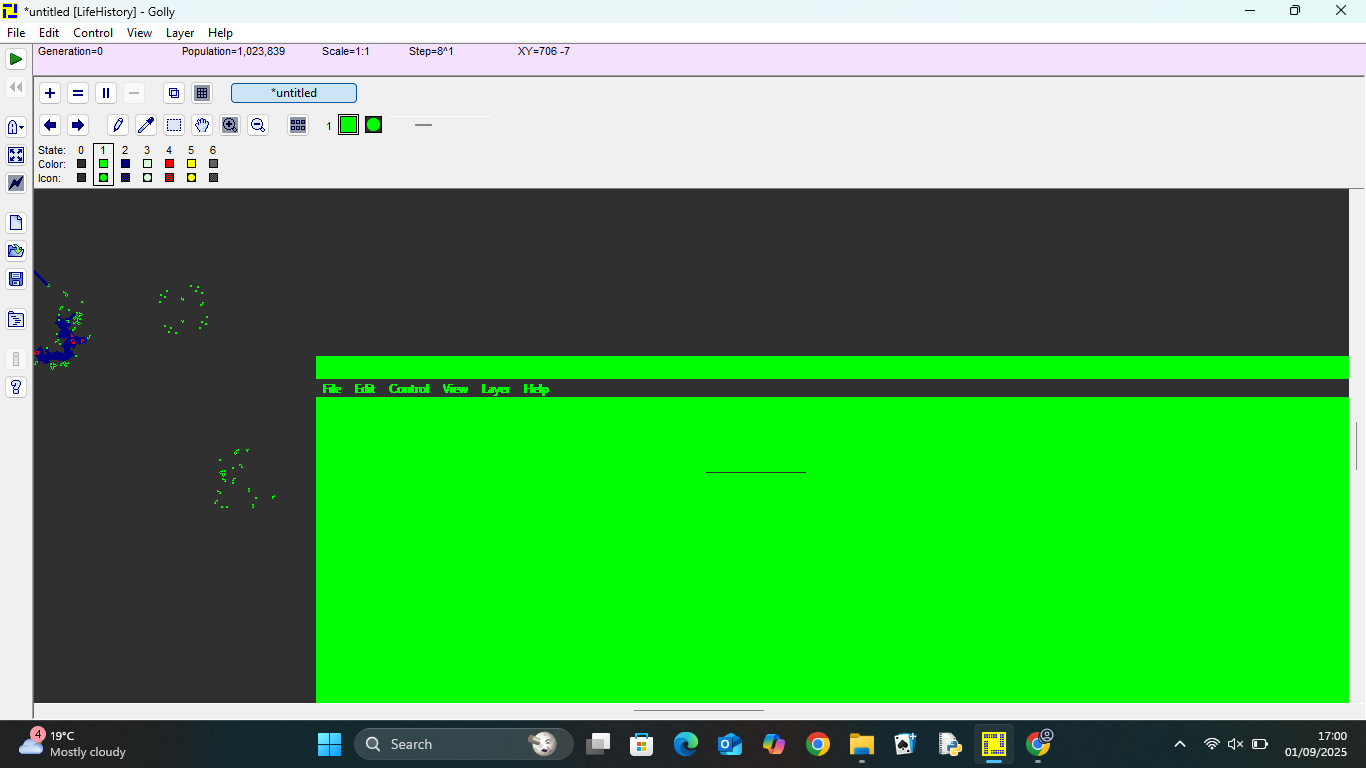Toggle hyperspeed lightning icon in sidebar
This screenshot has height=768, width=1366.
[16, 183]
